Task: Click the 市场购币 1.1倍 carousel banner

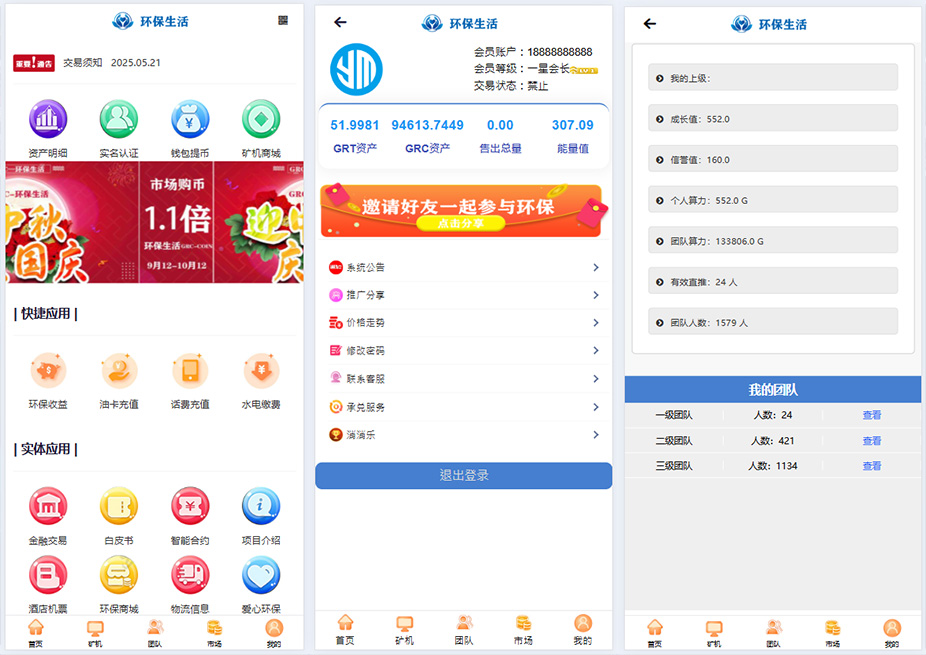Action: click(x=177, y=222)
